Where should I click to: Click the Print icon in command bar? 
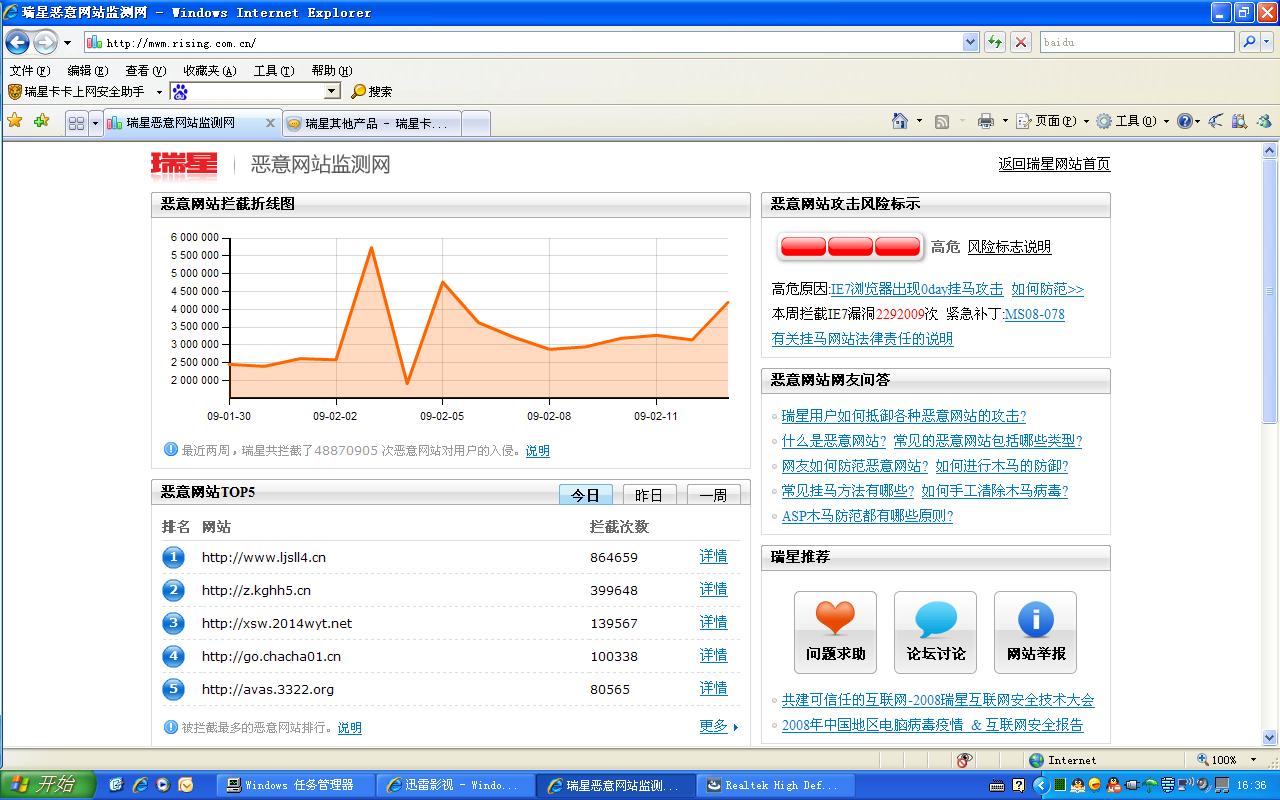[x=986, y=121]
